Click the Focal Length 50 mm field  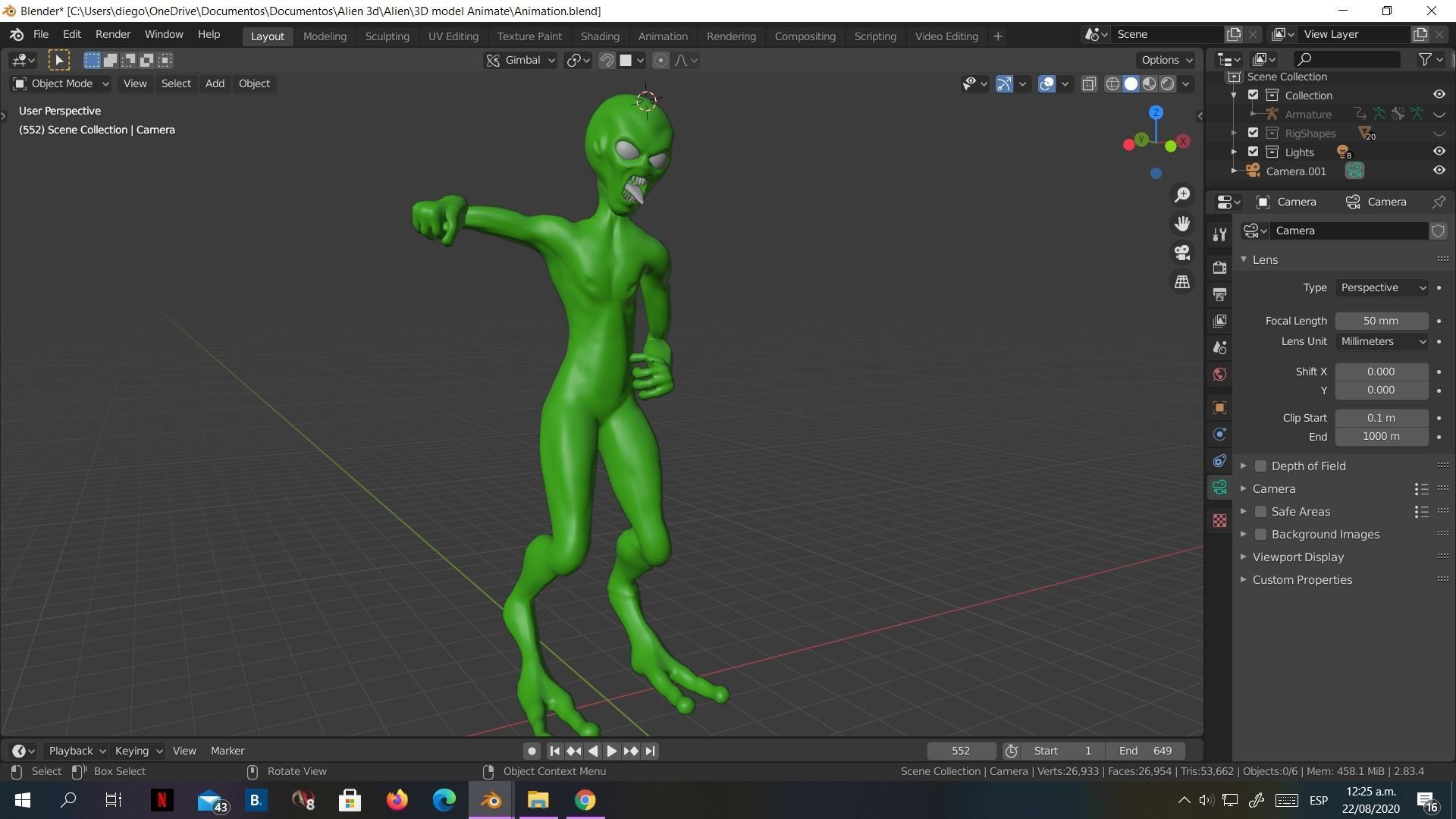point(1381,321)
